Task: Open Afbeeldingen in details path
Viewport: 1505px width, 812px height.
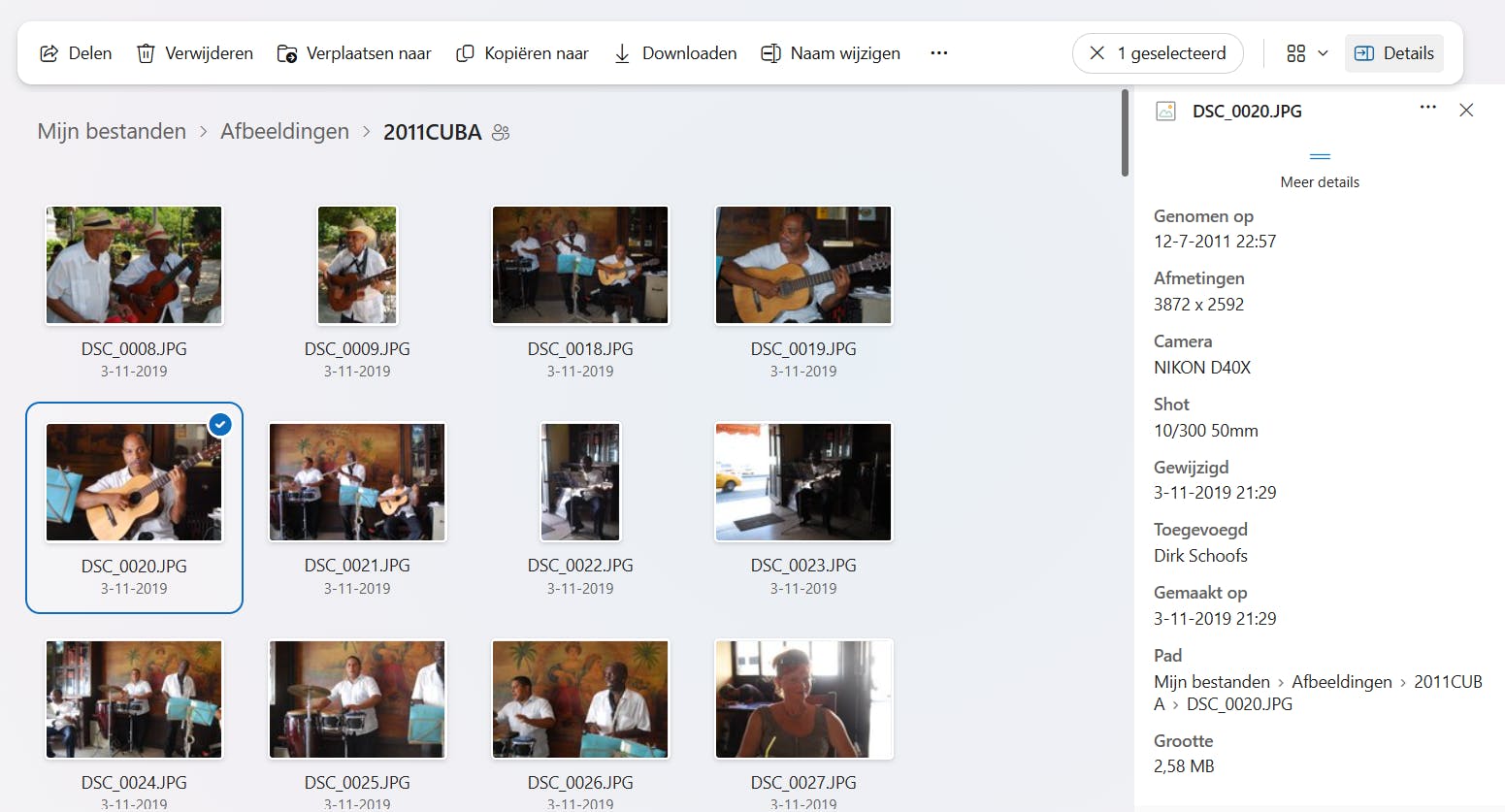Action: [x=1342, y=682]
